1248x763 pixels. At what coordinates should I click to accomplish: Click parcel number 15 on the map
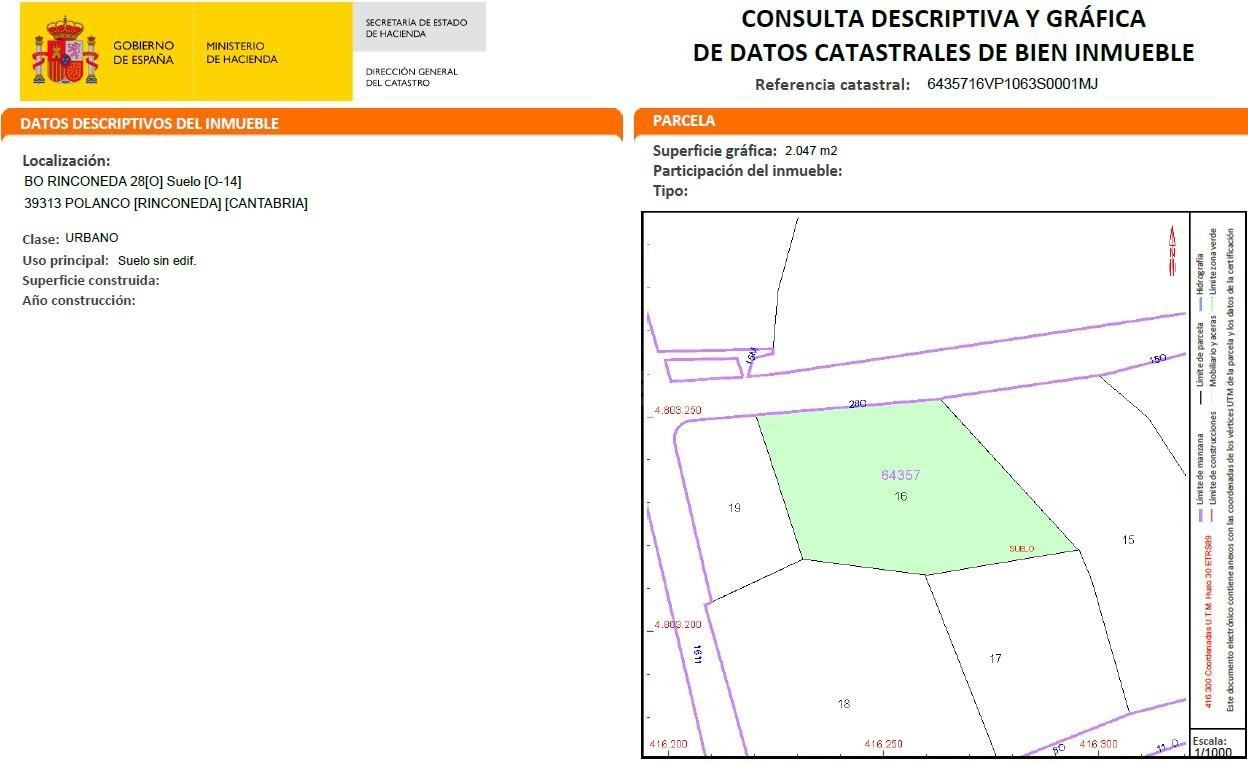(1128, 540)
